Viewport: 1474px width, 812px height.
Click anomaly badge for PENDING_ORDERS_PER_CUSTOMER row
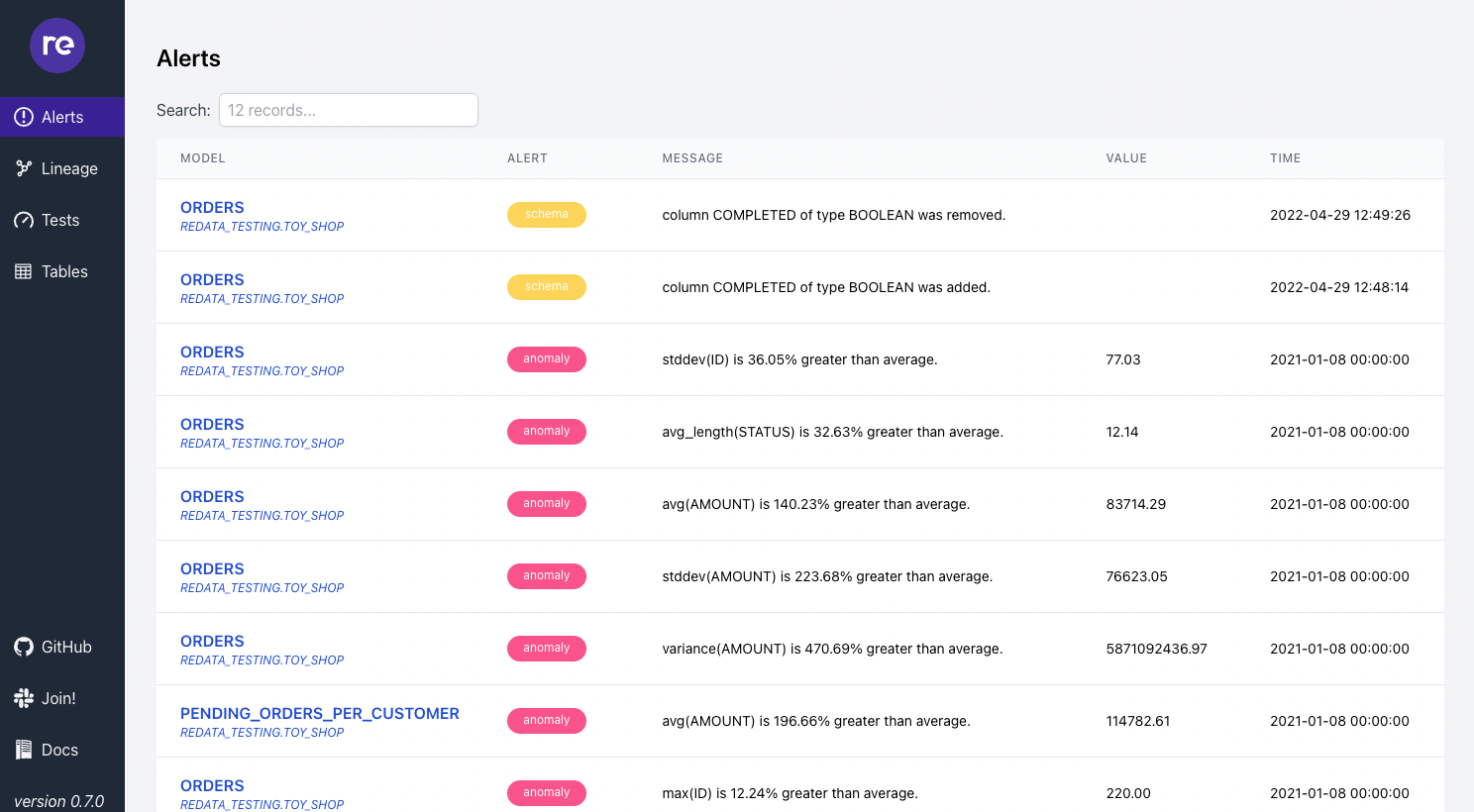(547, 721)
